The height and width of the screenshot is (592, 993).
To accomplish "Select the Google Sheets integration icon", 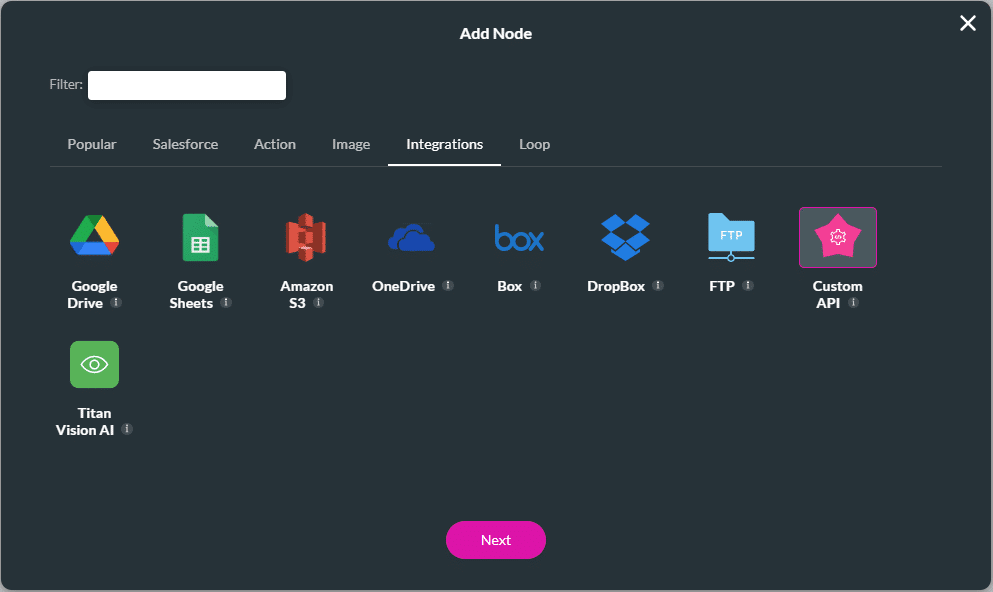I will (x=200, y=237).
